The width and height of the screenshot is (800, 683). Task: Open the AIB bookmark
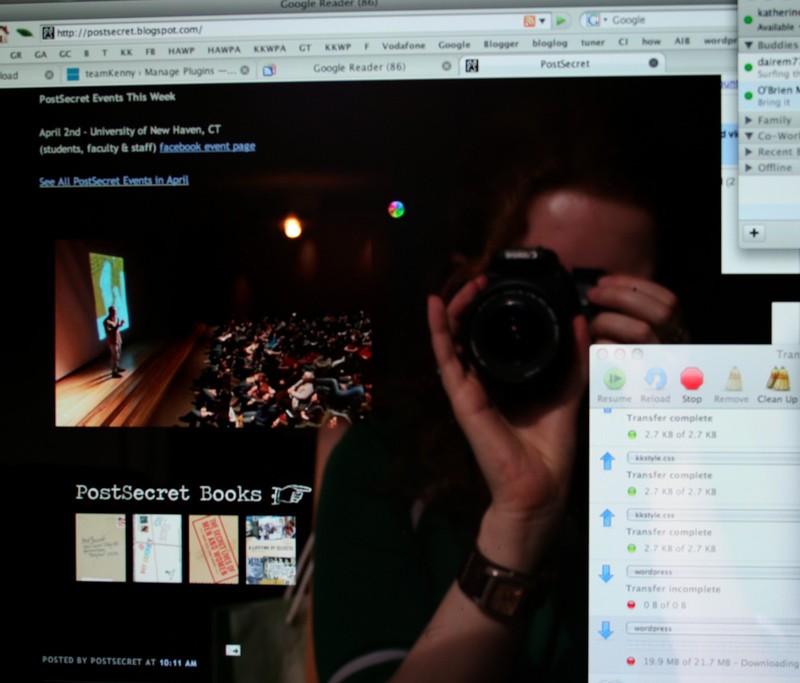pos(682,41)
